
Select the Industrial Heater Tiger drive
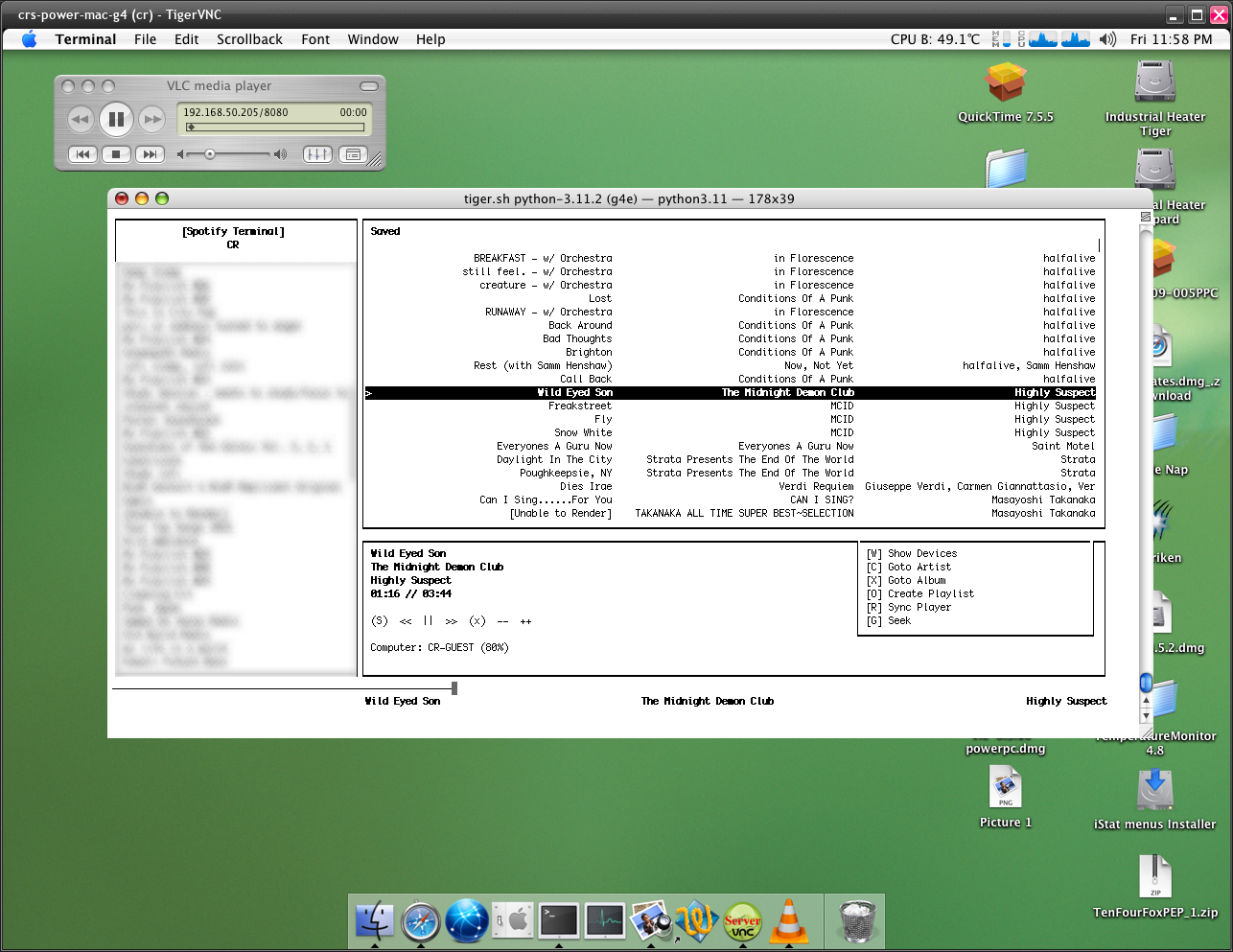pyautogui.click(x=1155, y=99)
